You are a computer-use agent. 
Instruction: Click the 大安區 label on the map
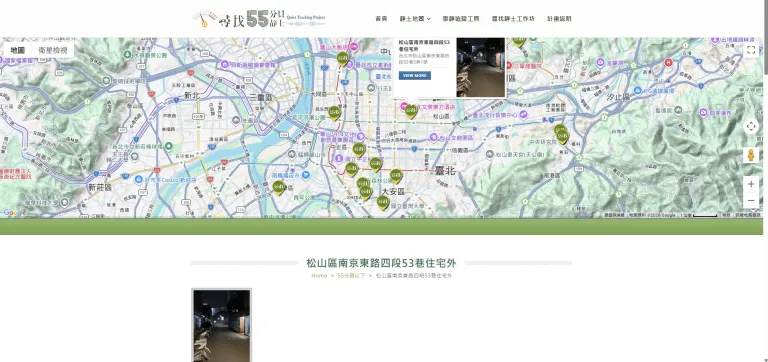coord(393,192)
